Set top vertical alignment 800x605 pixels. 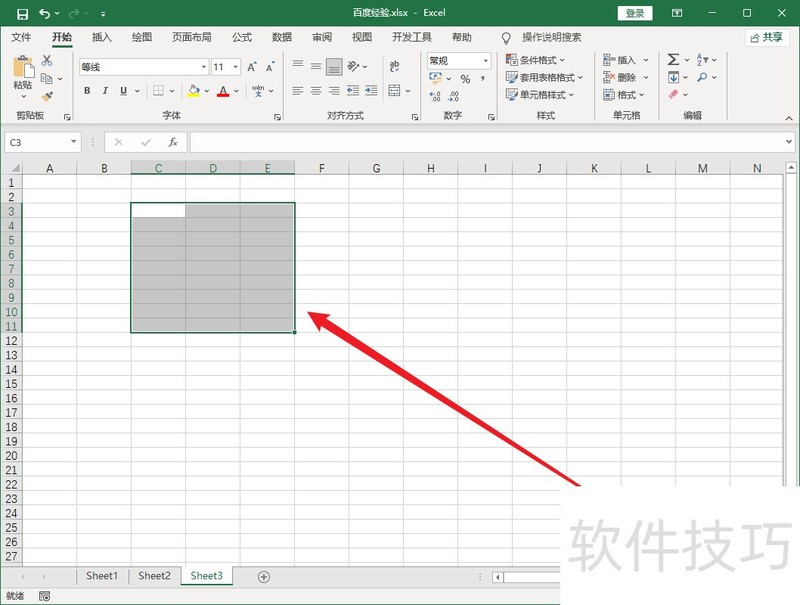point(298,66)
